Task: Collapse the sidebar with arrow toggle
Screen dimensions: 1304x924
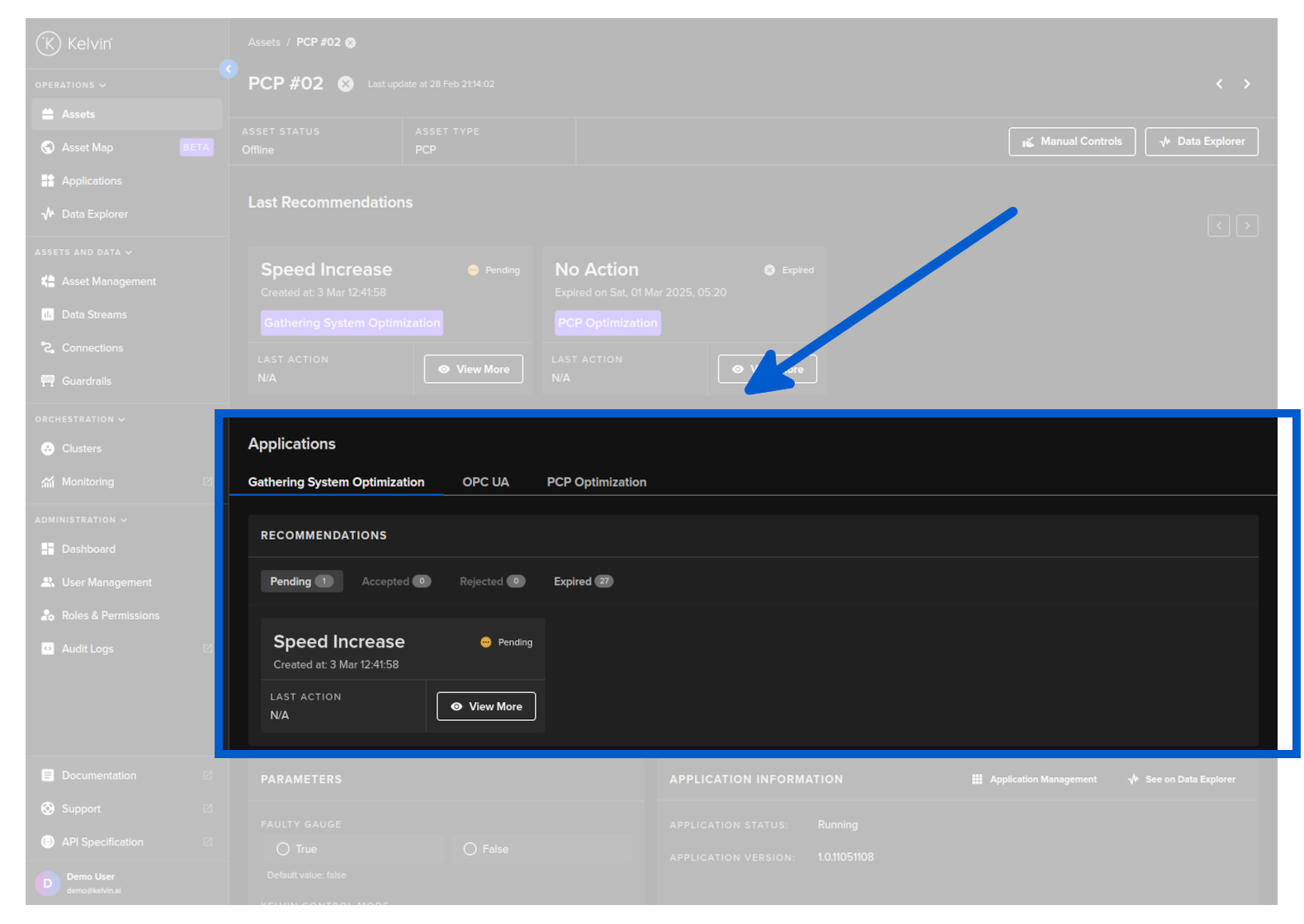Action: point(229,69)
